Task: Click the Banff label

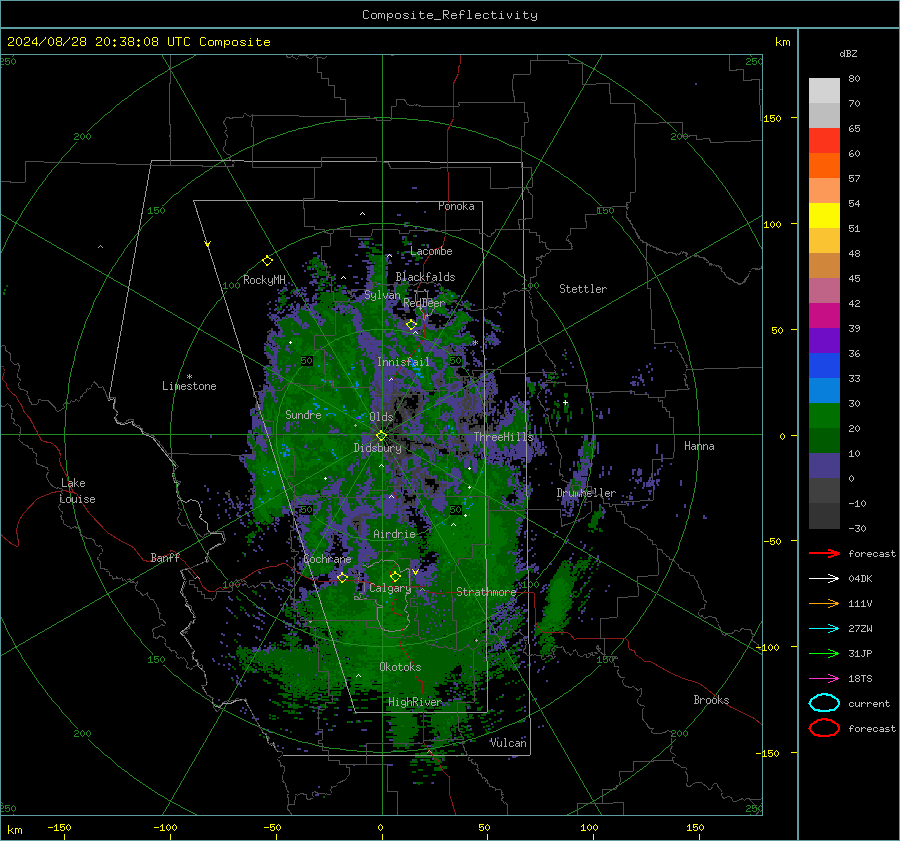Action: (165, 558)
